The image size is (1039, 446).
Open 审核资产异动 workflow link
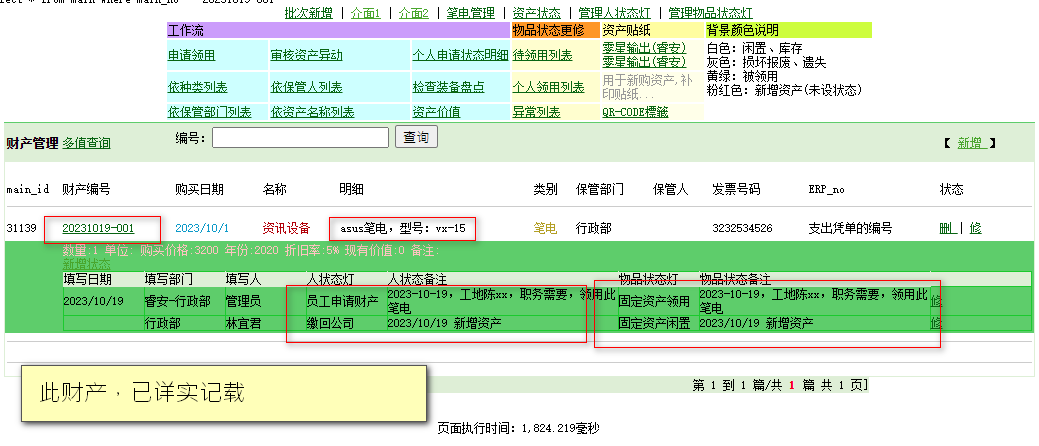pos(306,56)
